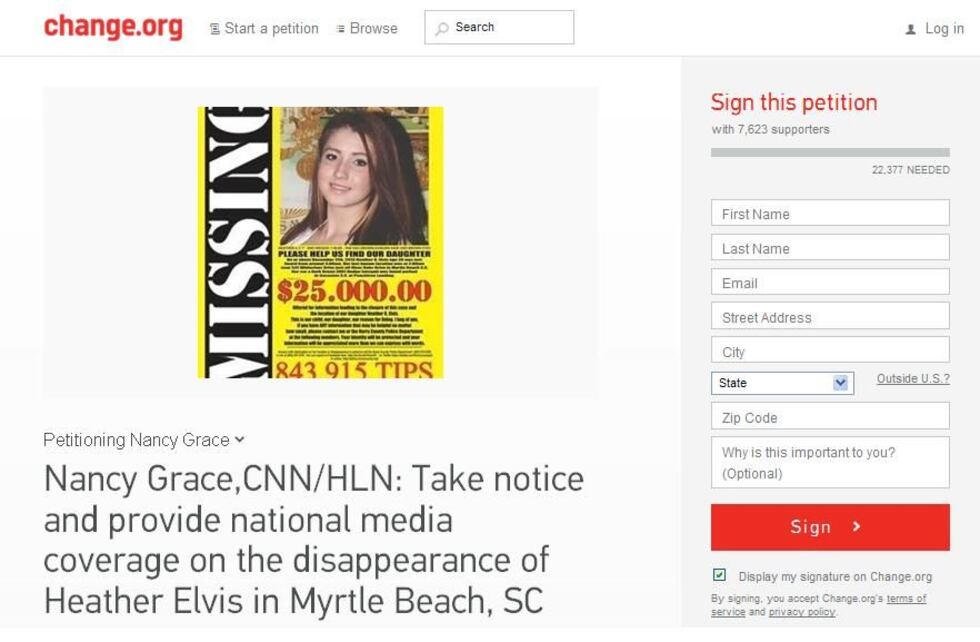Focus the Email input field
980x642 pixels.
tap(830, 282)
